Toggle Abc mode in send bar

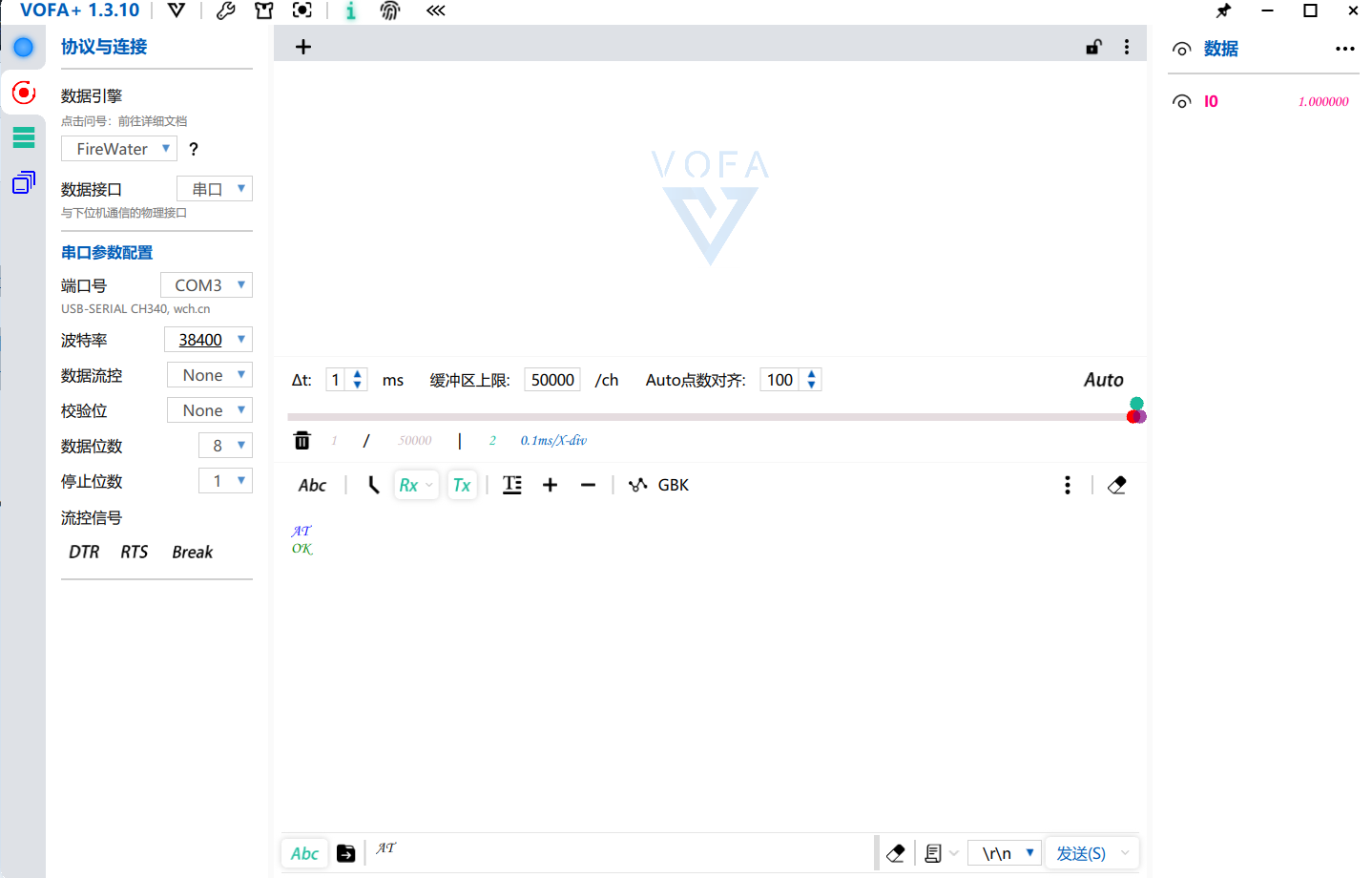click(304, 853)
